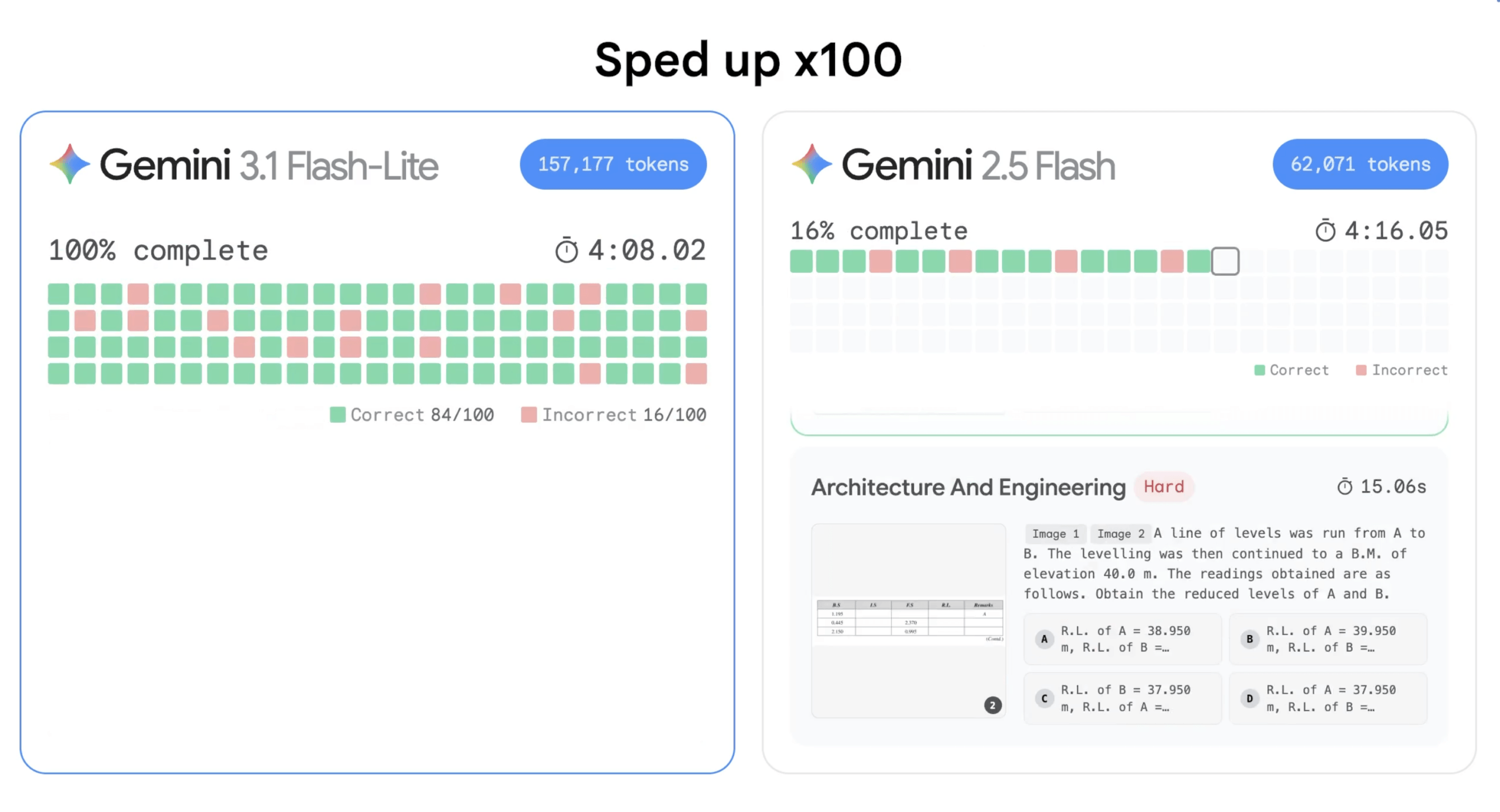Click the first green square in the Gemini 2.5 Flash grid

801,261
